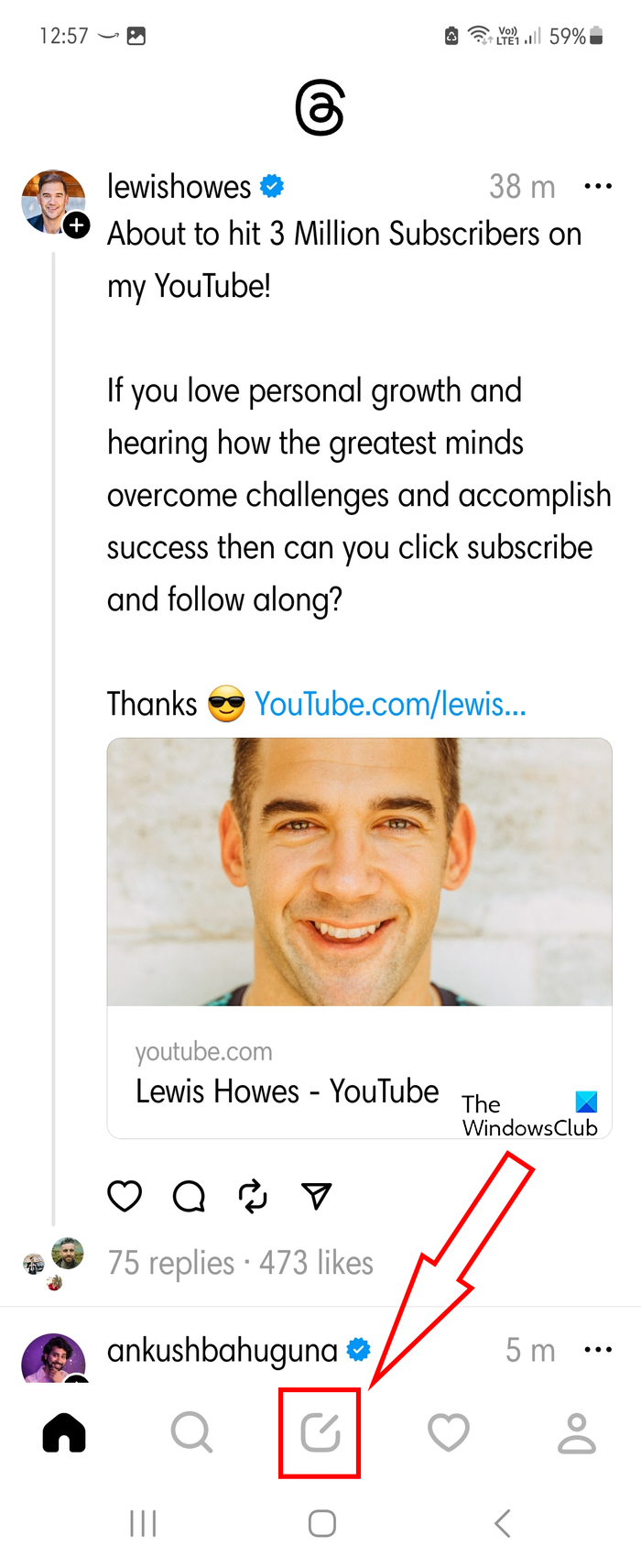Follow lewishowes via plus badge on avatar
The width and height of the screenshot is (641, 1568).
coord(78,225)
